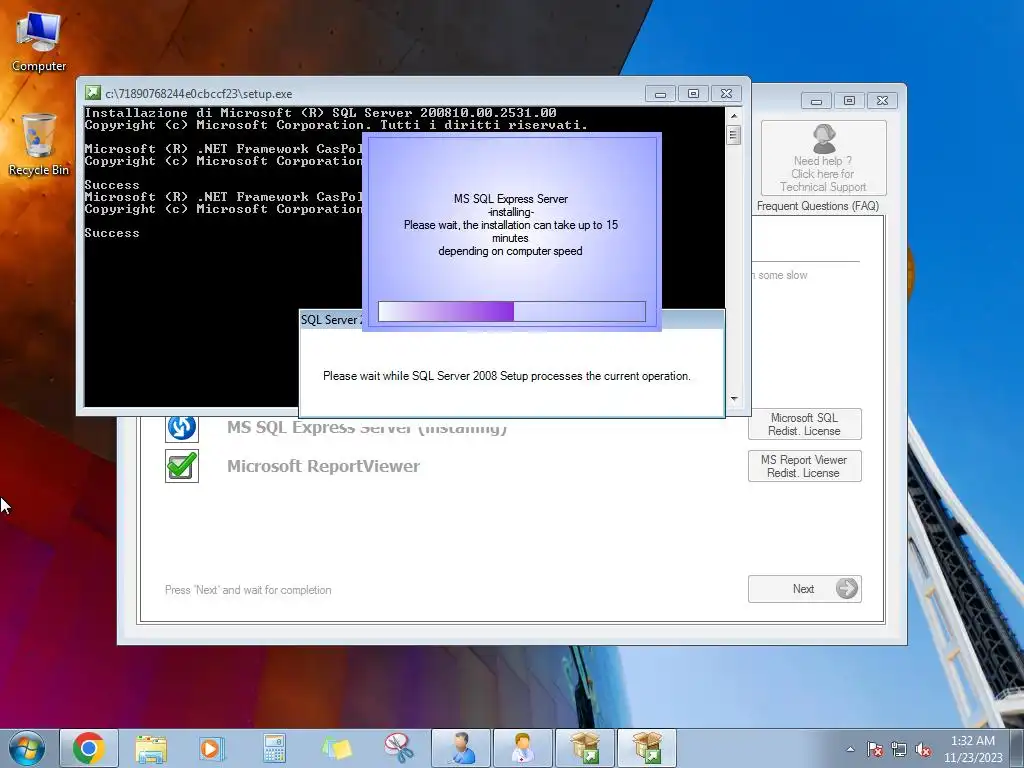Show hidden system tray icons
This screenshot has height=768, width=1024.
850,749
